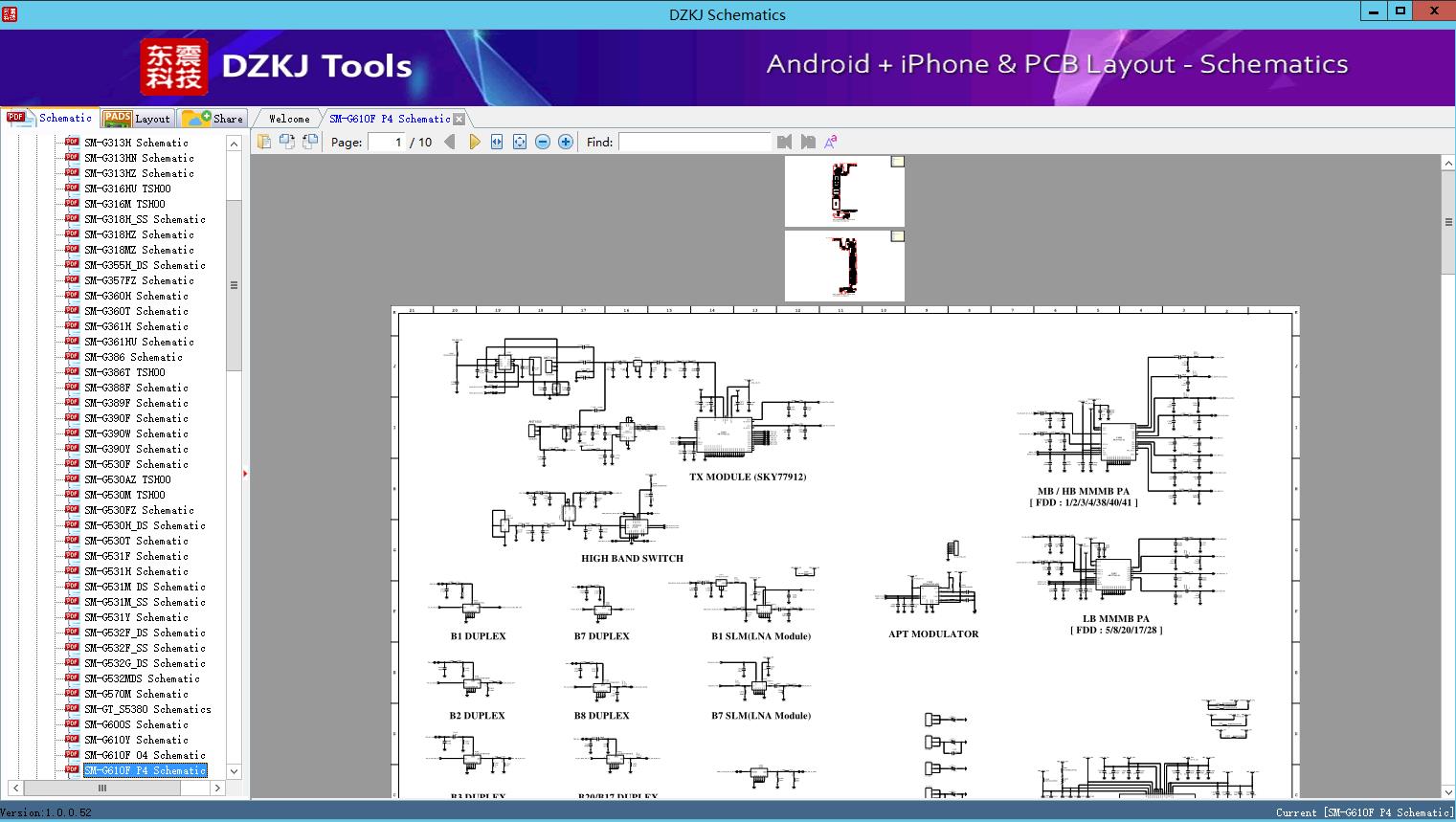Screen dimensions: 1456x822
Task: Click the document view scroll-down arrow
Action: [1447, 791]
